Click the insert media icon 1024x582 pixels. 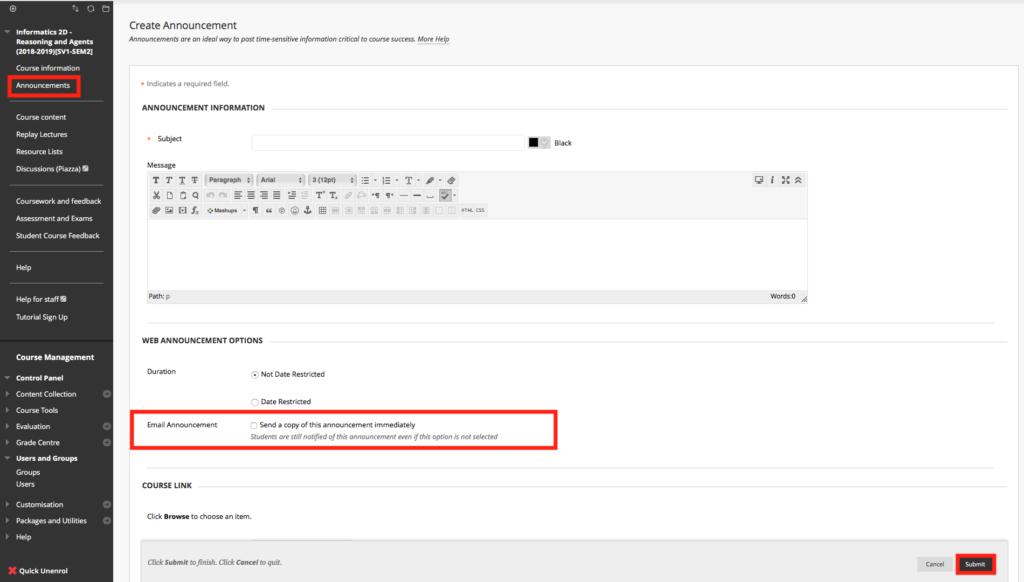pos(182,210)
